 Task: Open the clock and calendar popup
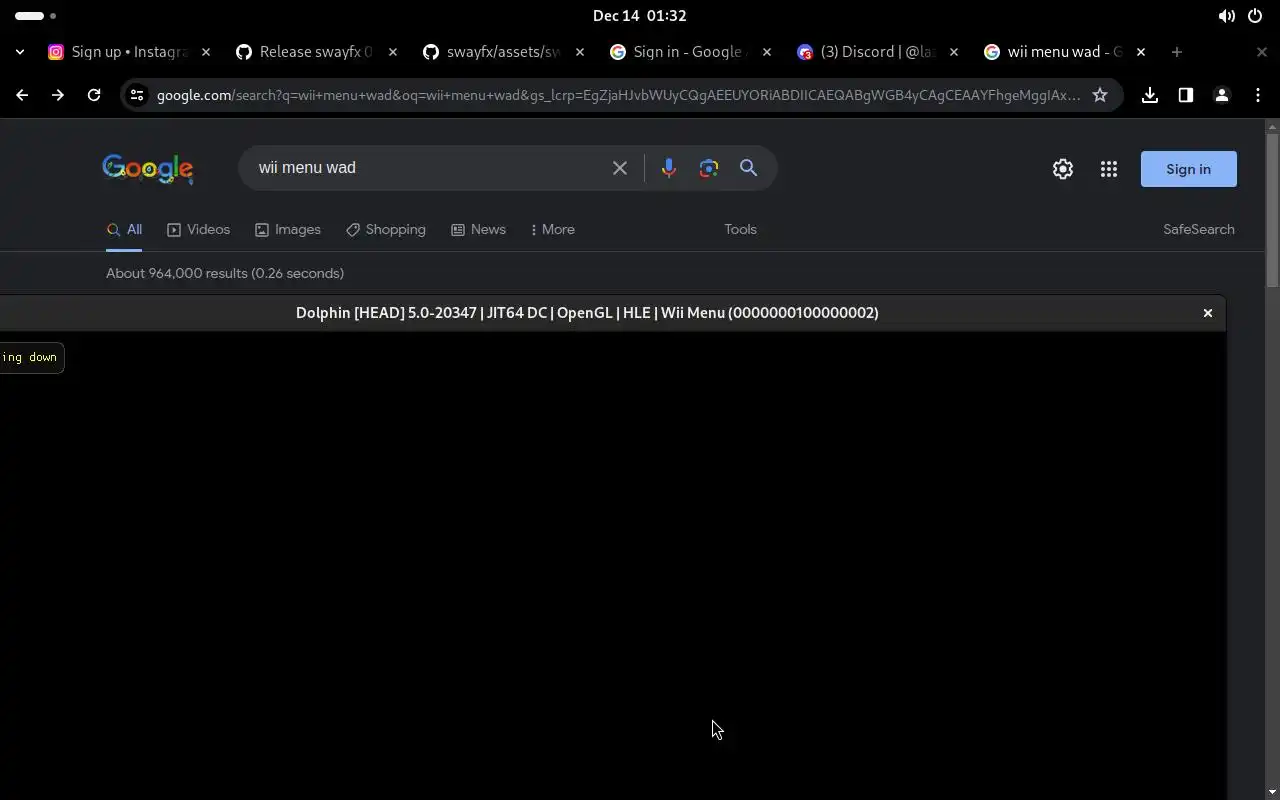640,16
